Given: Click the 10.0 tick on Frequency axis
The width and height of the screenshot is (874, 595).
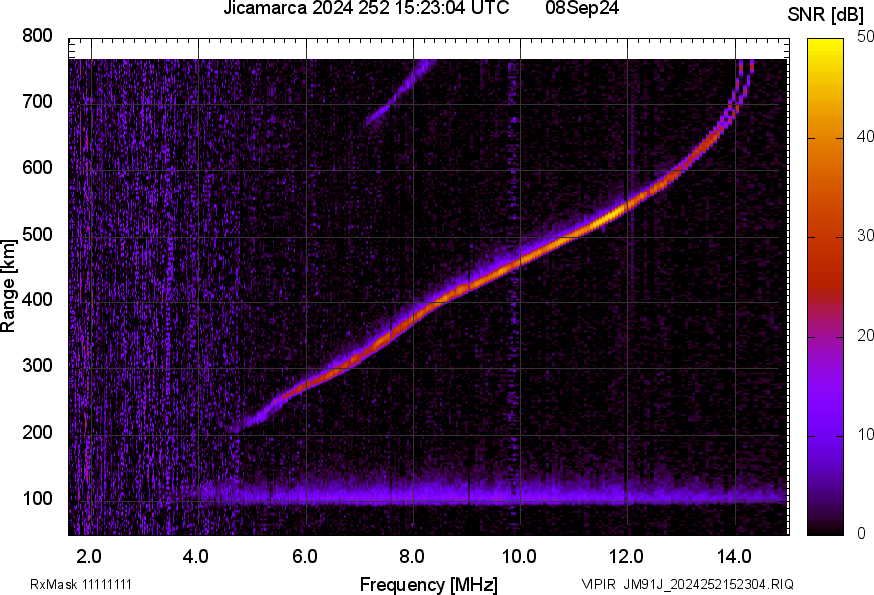Looking at the screenshot, I should tap(519, 556).
